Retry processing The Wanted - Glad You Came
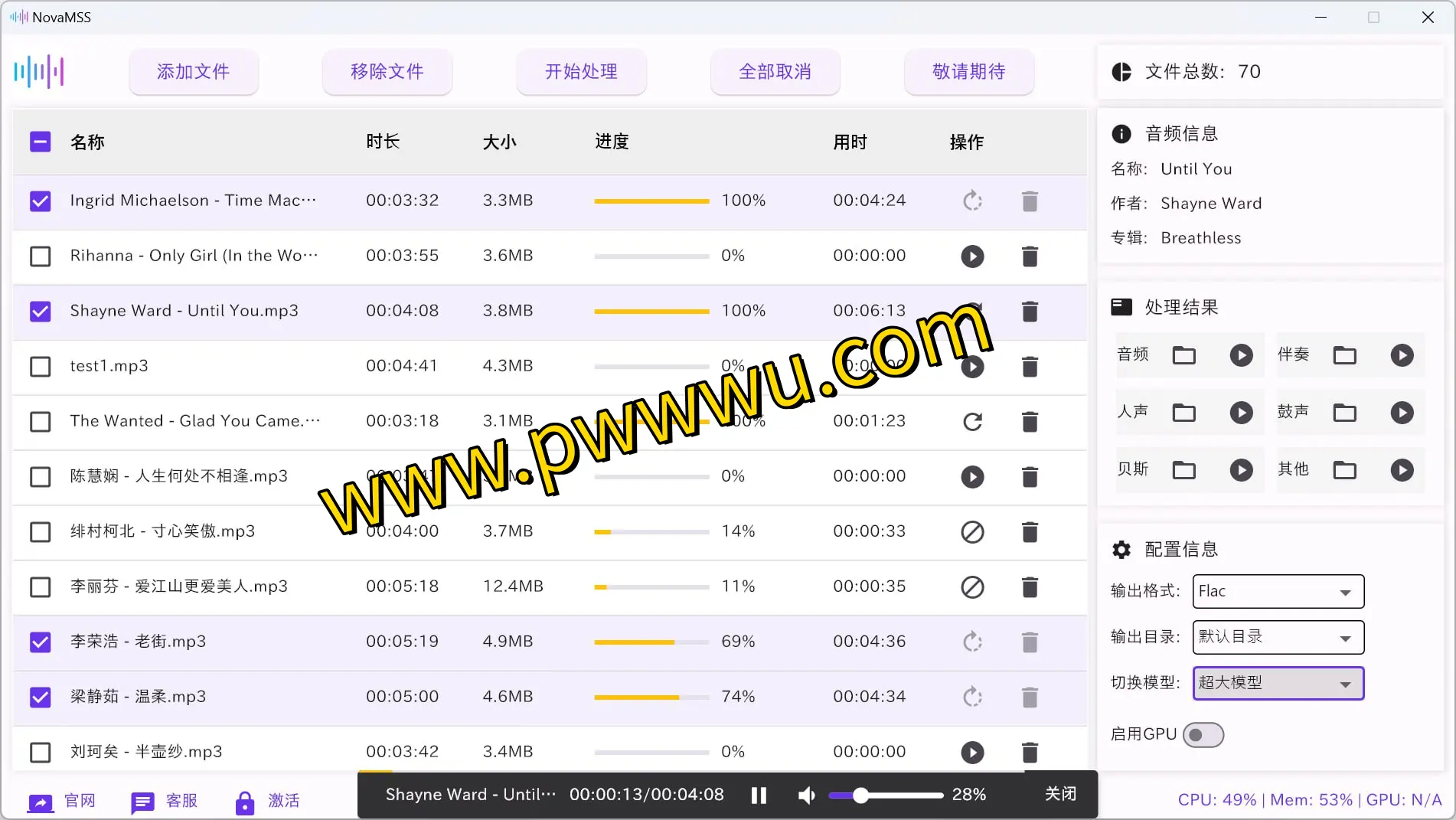Image resolution: width=1456 pixels, height=820 pixels. [x=972, y=422]
